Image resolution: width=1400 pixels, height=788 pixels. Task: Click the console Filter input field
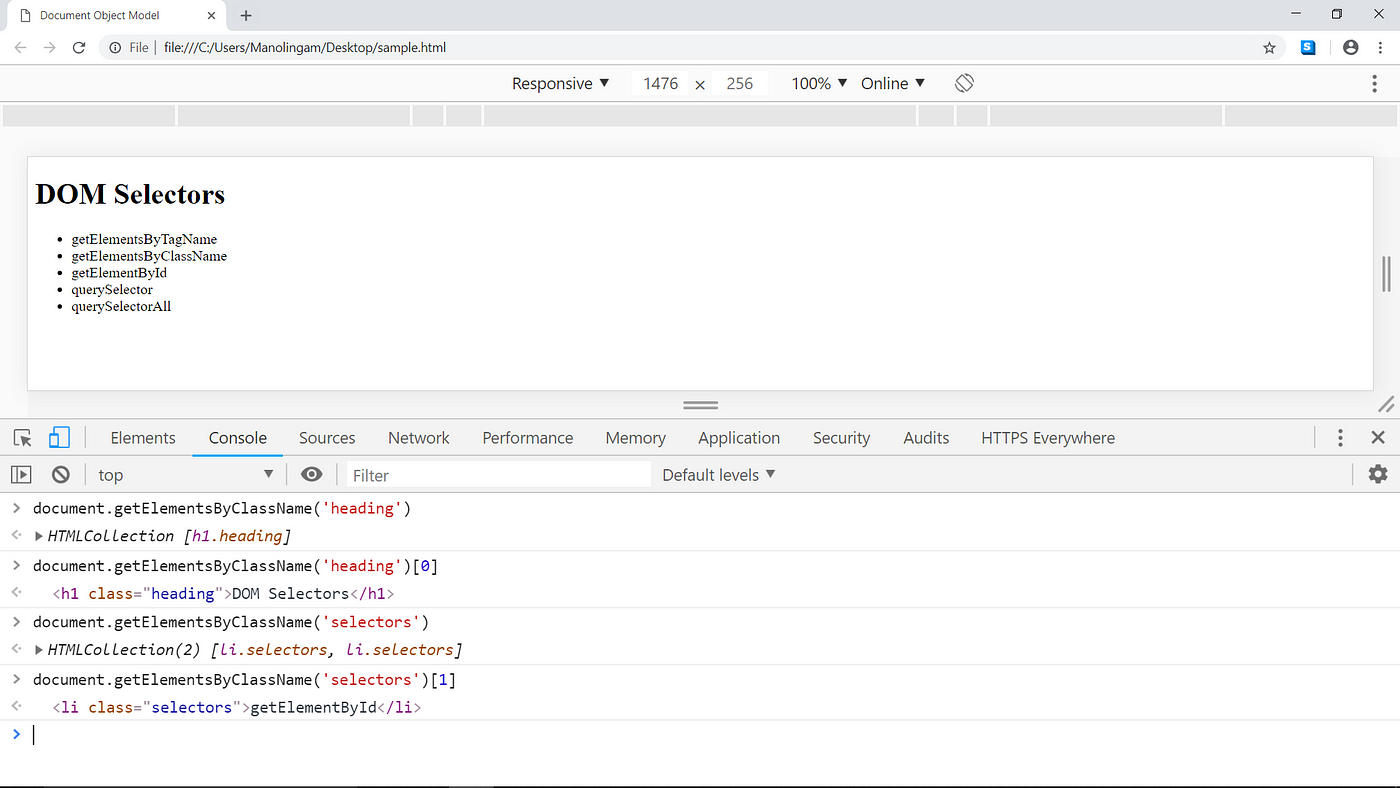(x=498, y=475)
